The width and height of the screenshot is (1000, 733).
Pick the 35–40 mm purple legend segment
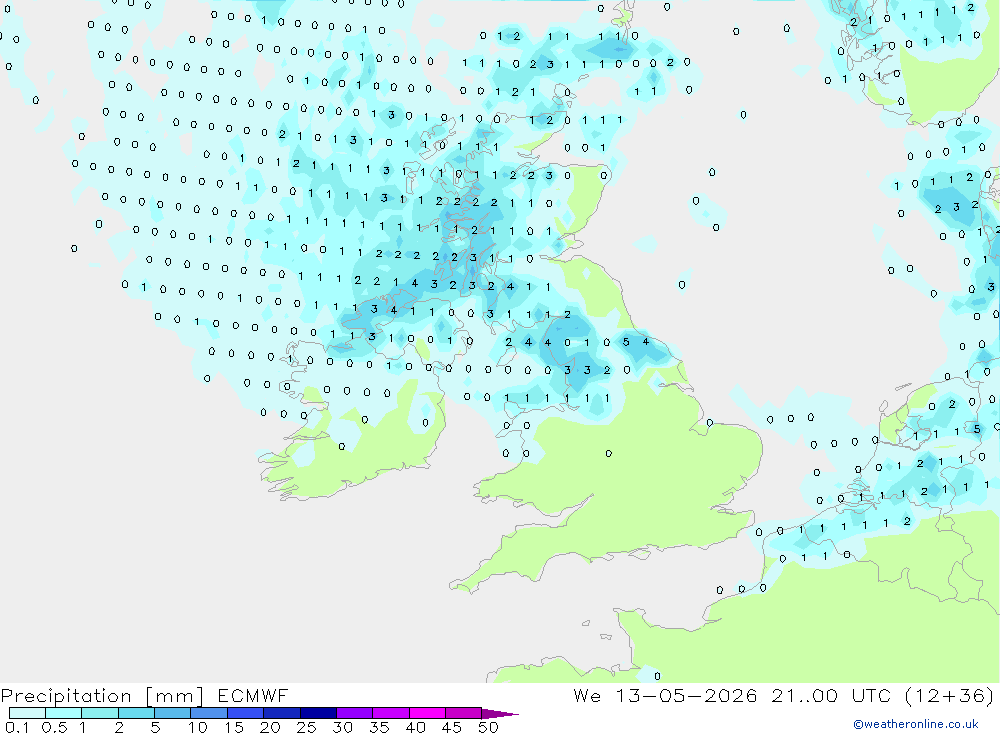pos(391,713)
